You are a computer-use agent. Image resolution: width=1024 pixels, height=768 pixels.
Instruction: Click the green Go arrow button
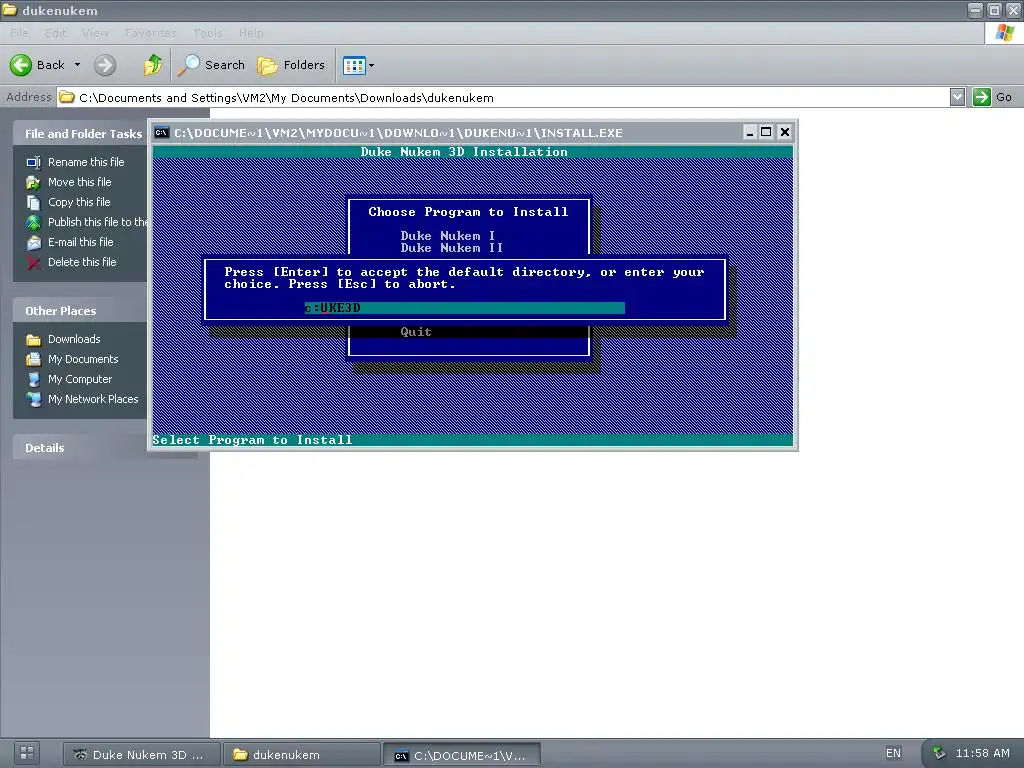coord(981,97)
